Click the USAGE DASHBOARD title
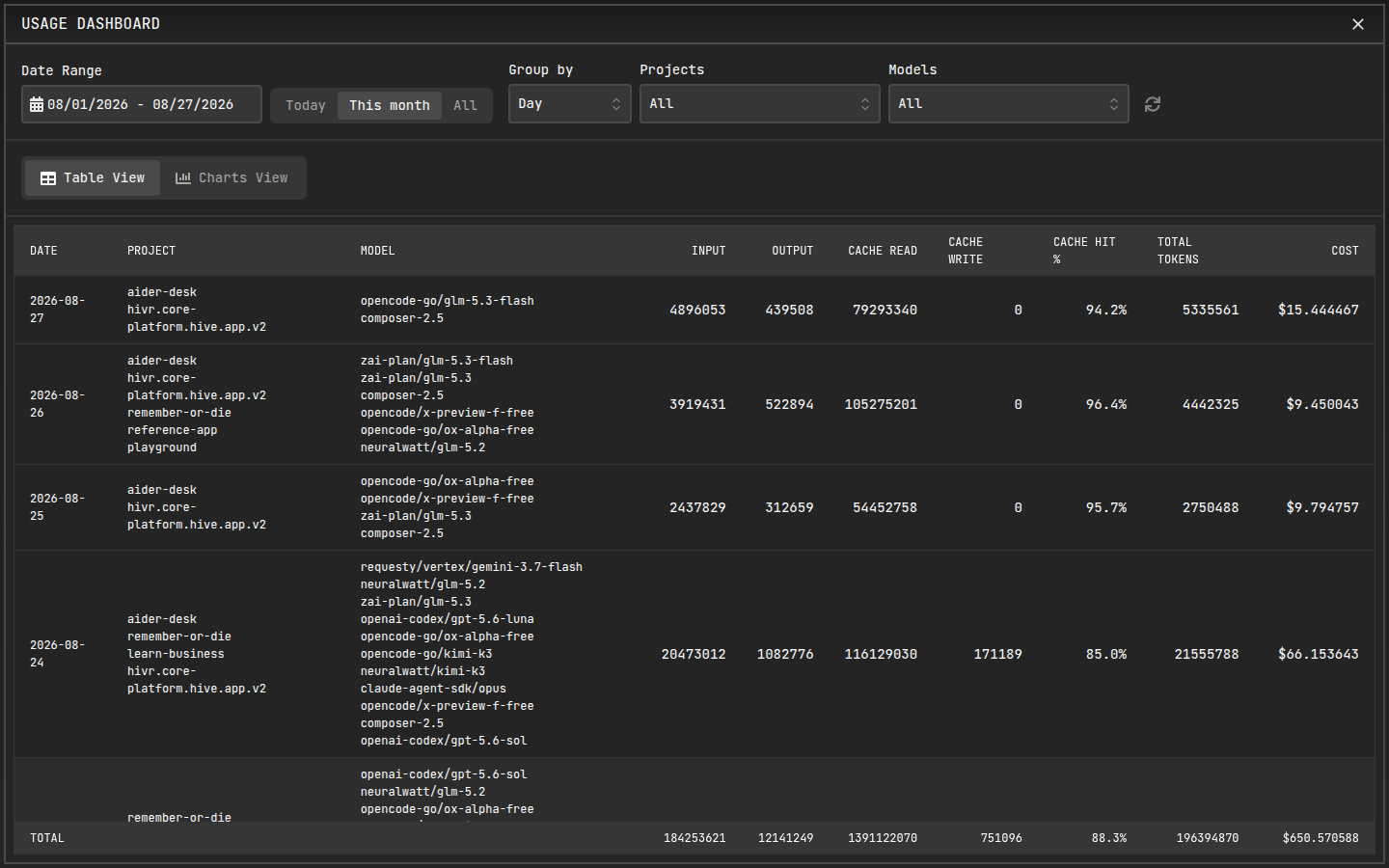 91,24
